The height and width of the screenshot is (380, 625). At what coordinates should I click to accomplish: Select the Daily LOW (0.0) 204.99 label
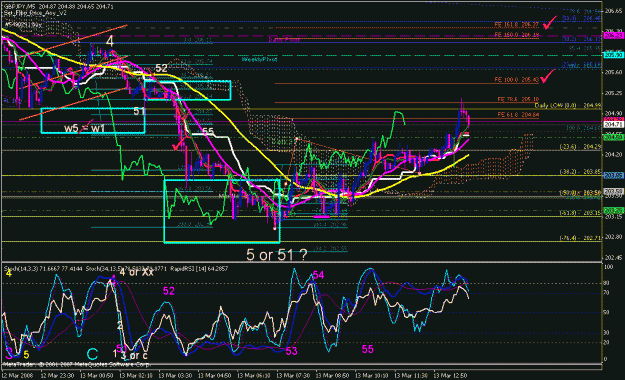pos(568,106)
